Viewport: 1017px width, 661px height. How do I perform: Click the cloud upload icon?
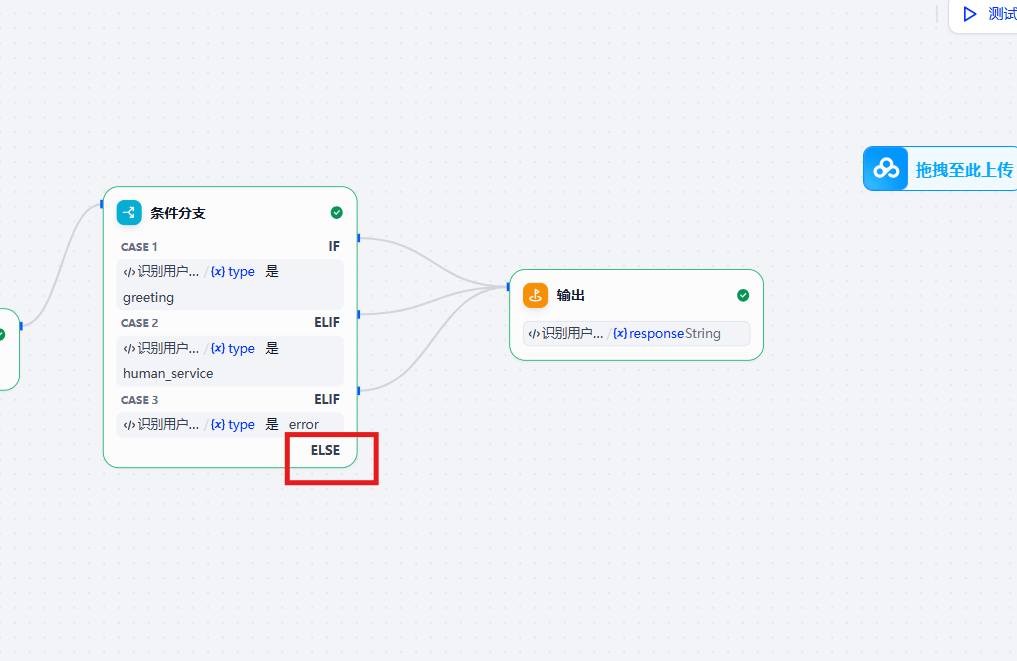coord(886,169)
